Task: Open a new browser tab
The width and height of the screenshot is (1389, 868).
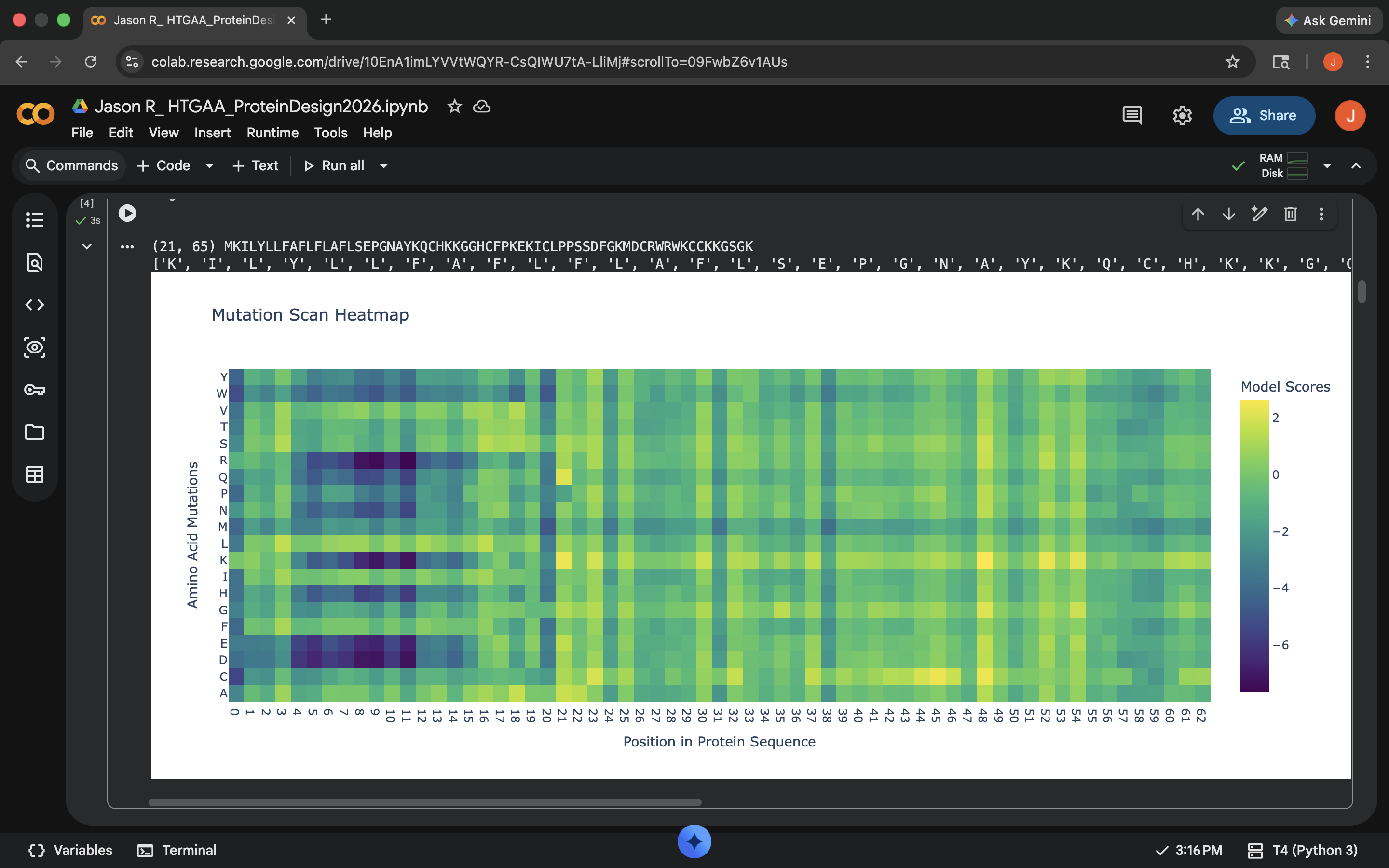Action: [326, 20]
